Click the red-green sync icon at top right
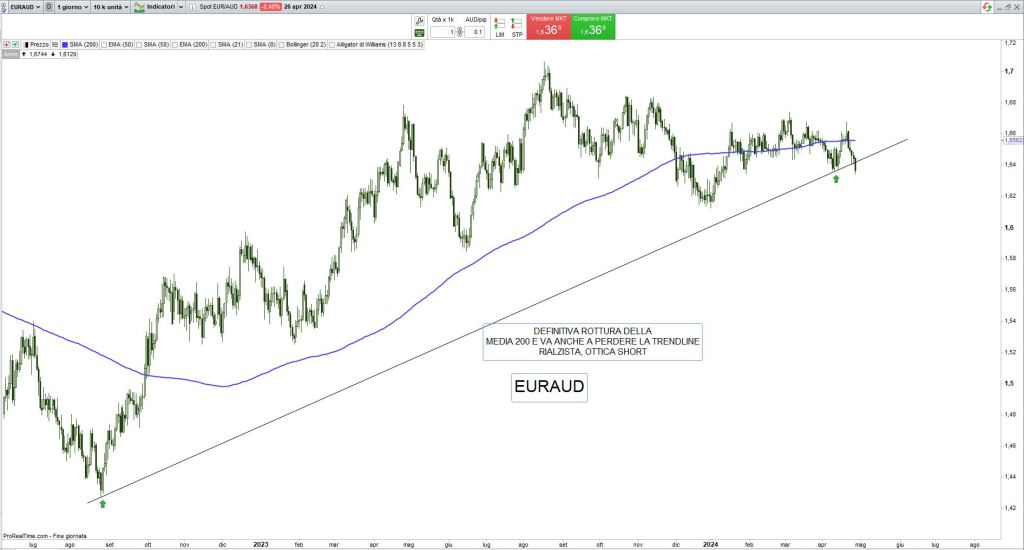The height and width of the screenshot is (550, 1024). point(986,7)
